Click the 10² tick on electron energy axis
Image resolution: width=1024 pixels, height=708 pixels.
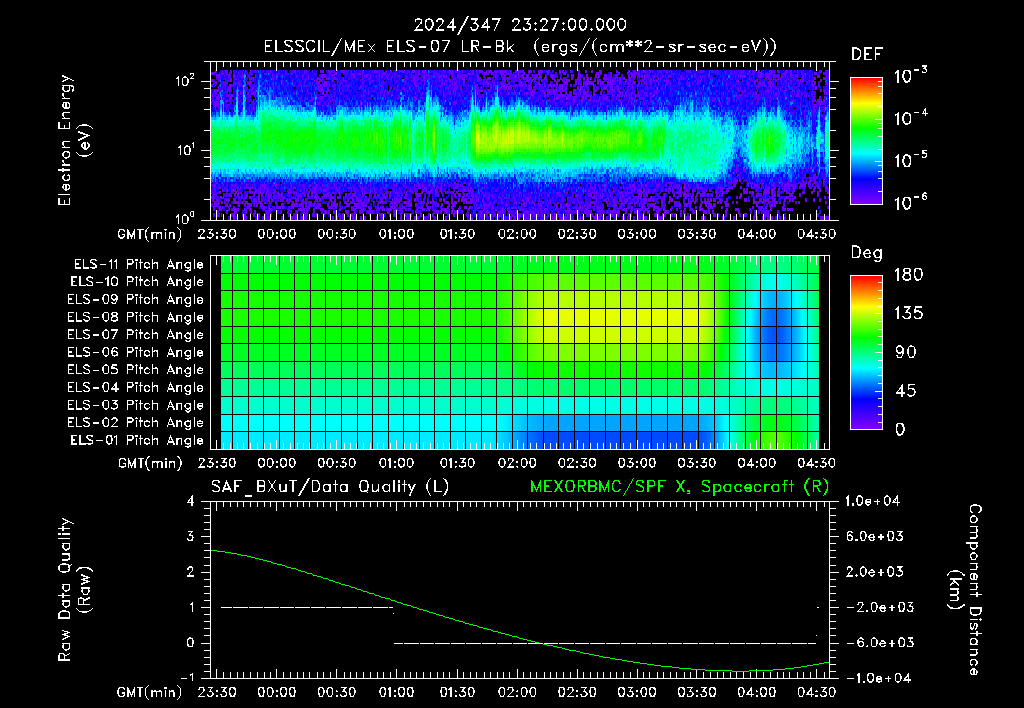coord(185,81)
